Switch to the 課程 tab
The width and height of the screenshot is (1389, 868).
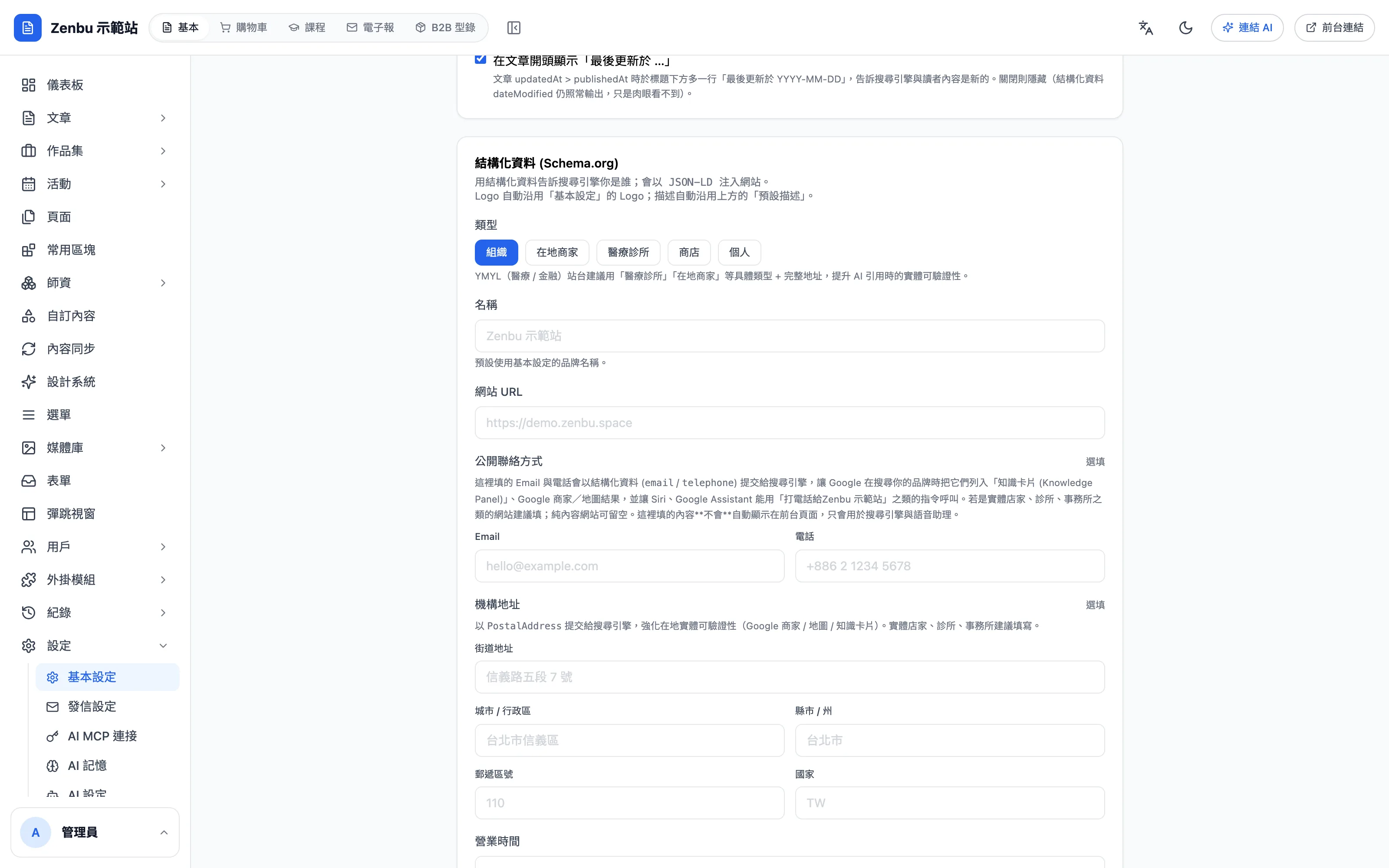point(307,27)
